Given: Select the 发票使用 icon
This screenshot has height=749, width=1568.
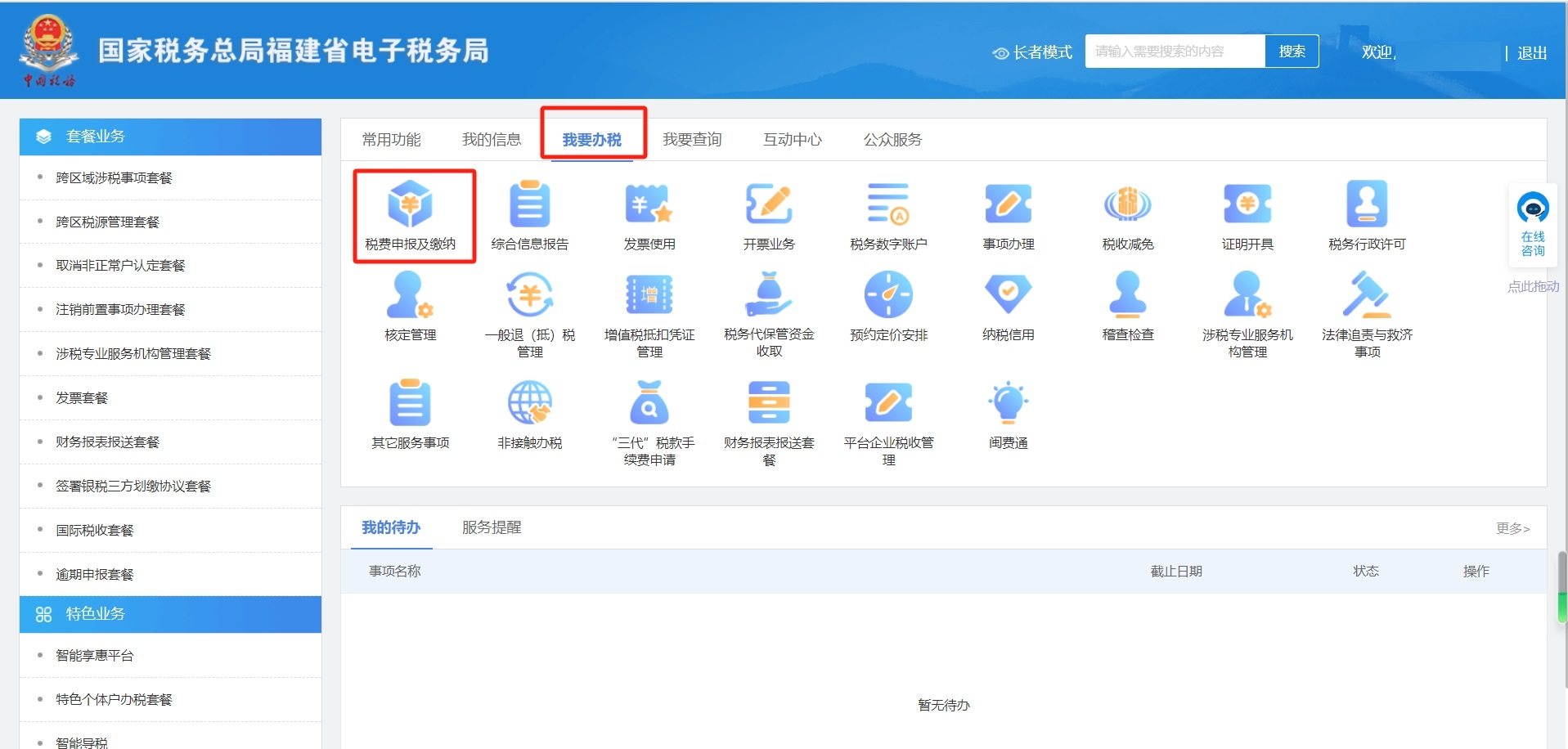Looking at the screenshot, I should pos(649,217).
